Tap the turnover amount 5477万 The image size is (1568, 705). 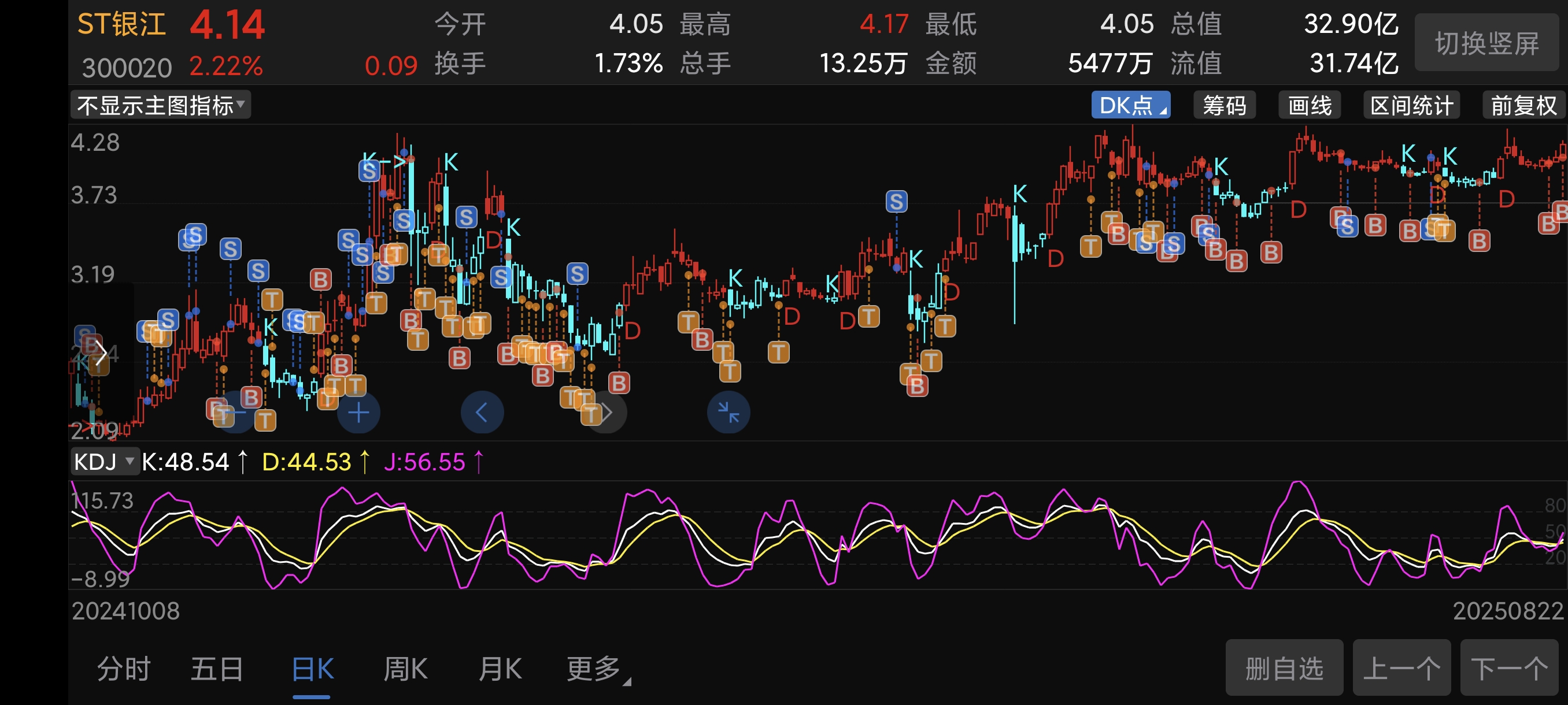1110,62
